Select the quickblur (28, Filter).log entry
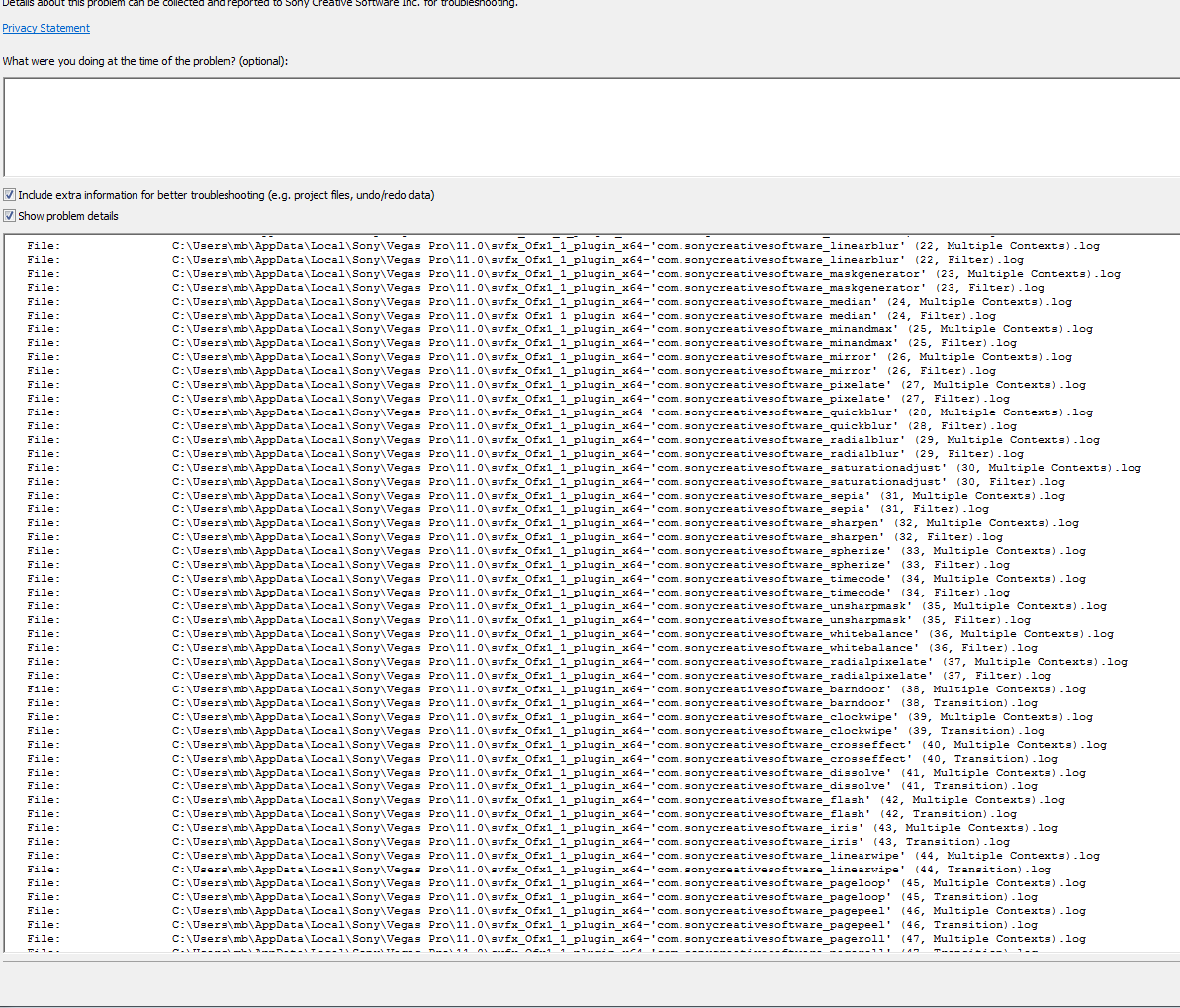 pyautogui.click(x=522, y=426)
